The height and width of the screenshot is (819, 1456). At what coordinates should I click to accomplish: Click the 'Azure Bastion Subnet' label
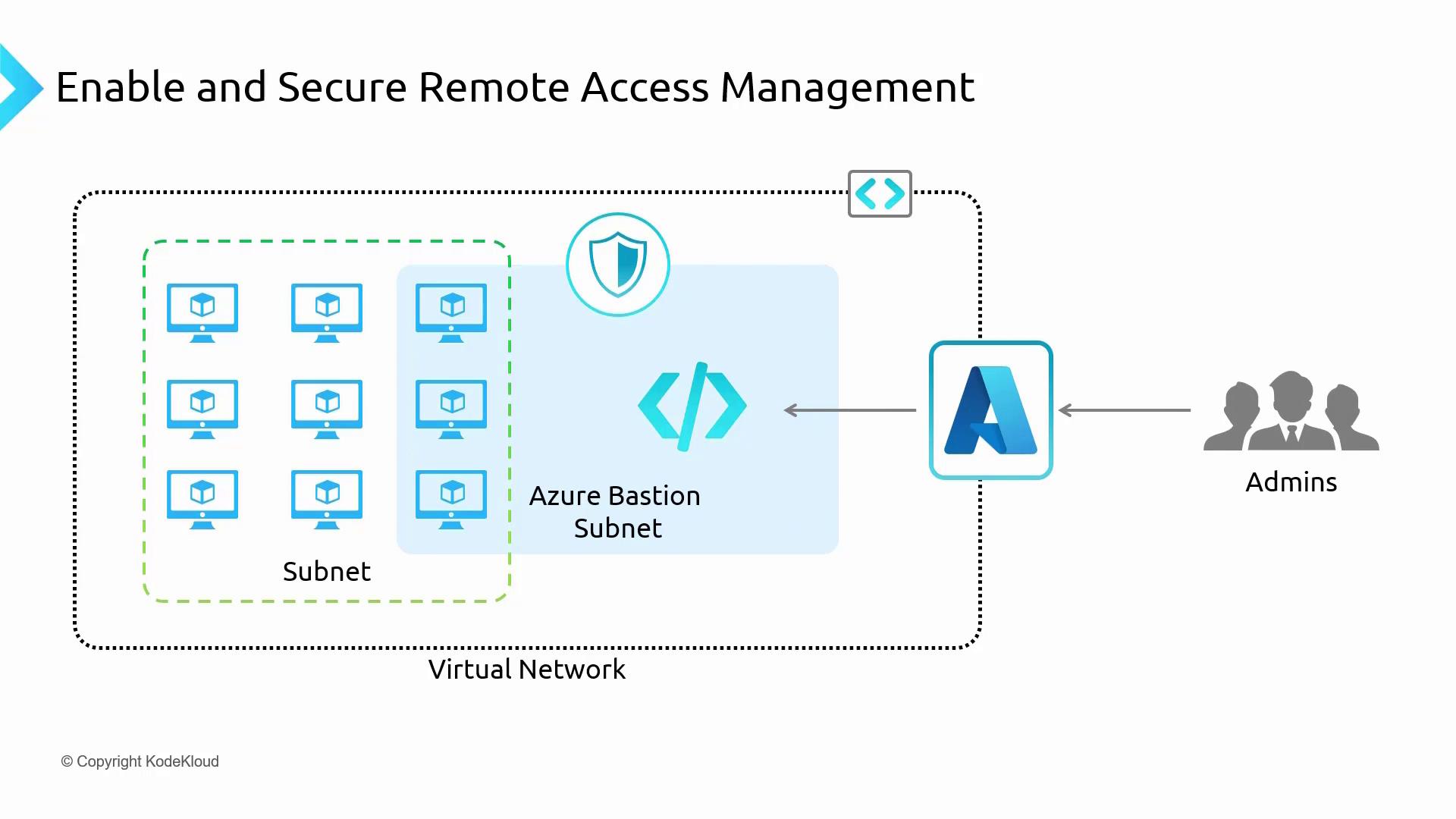pyautogui.click(x=615, y=512)
